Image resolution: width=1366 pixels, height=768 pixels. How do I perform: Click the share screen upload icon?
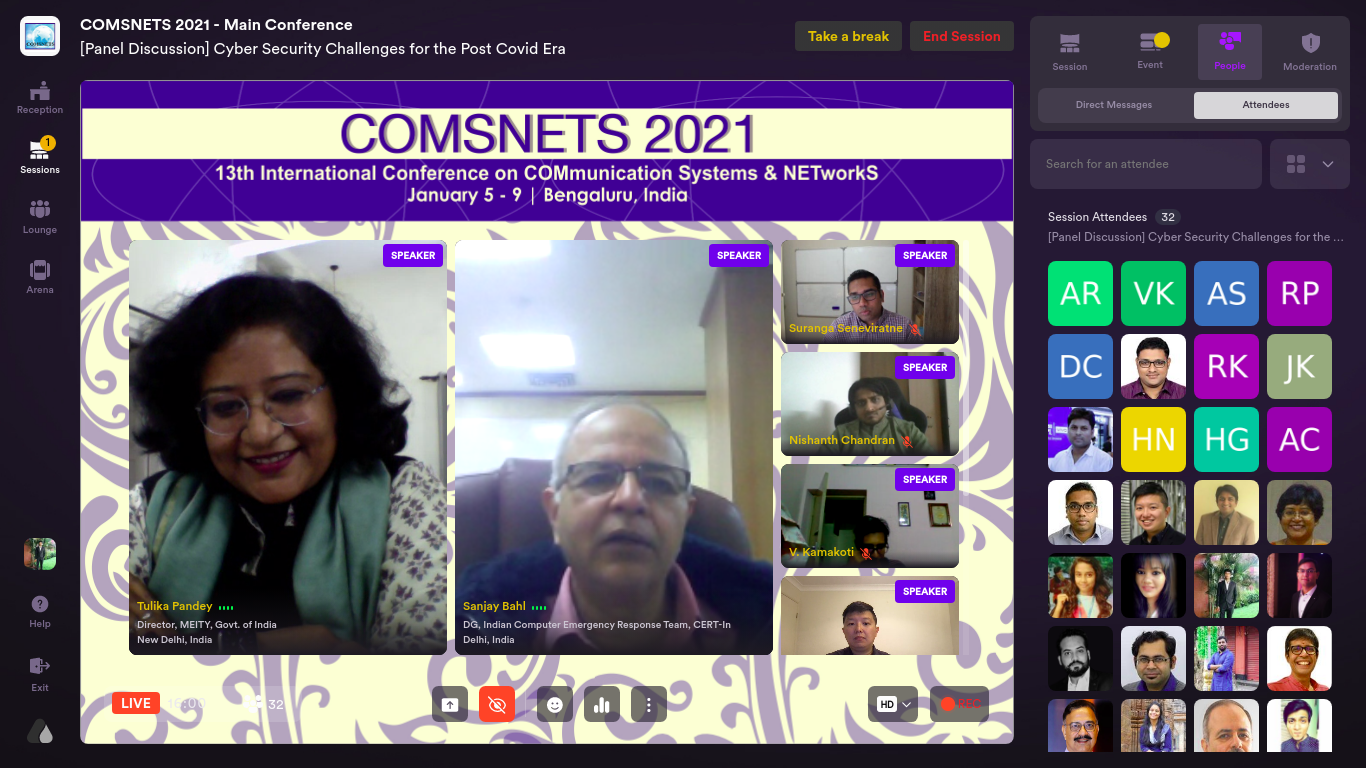450,704
